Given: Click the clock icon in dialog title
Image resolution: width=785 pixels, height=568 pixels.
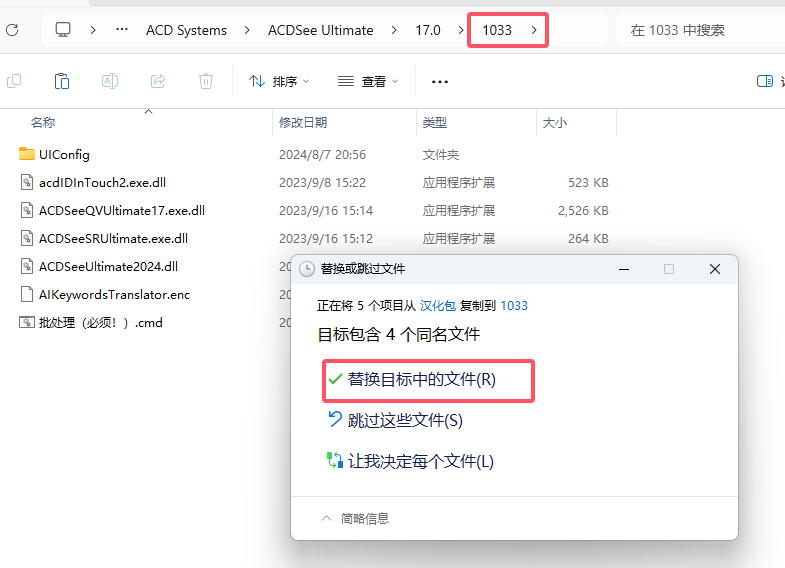Looking at the screenshot, I should coord(307,269).
